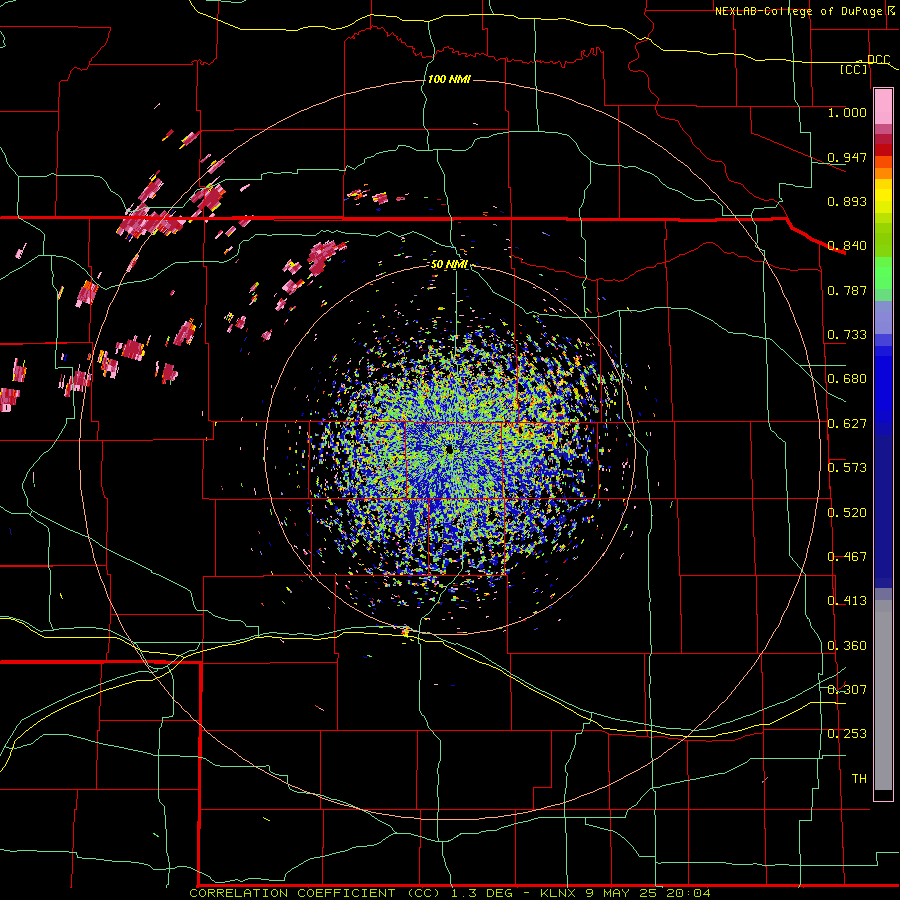900x900 pixels.
Task: Select the 0.840 value on the color scale
Action: point(847,246)
